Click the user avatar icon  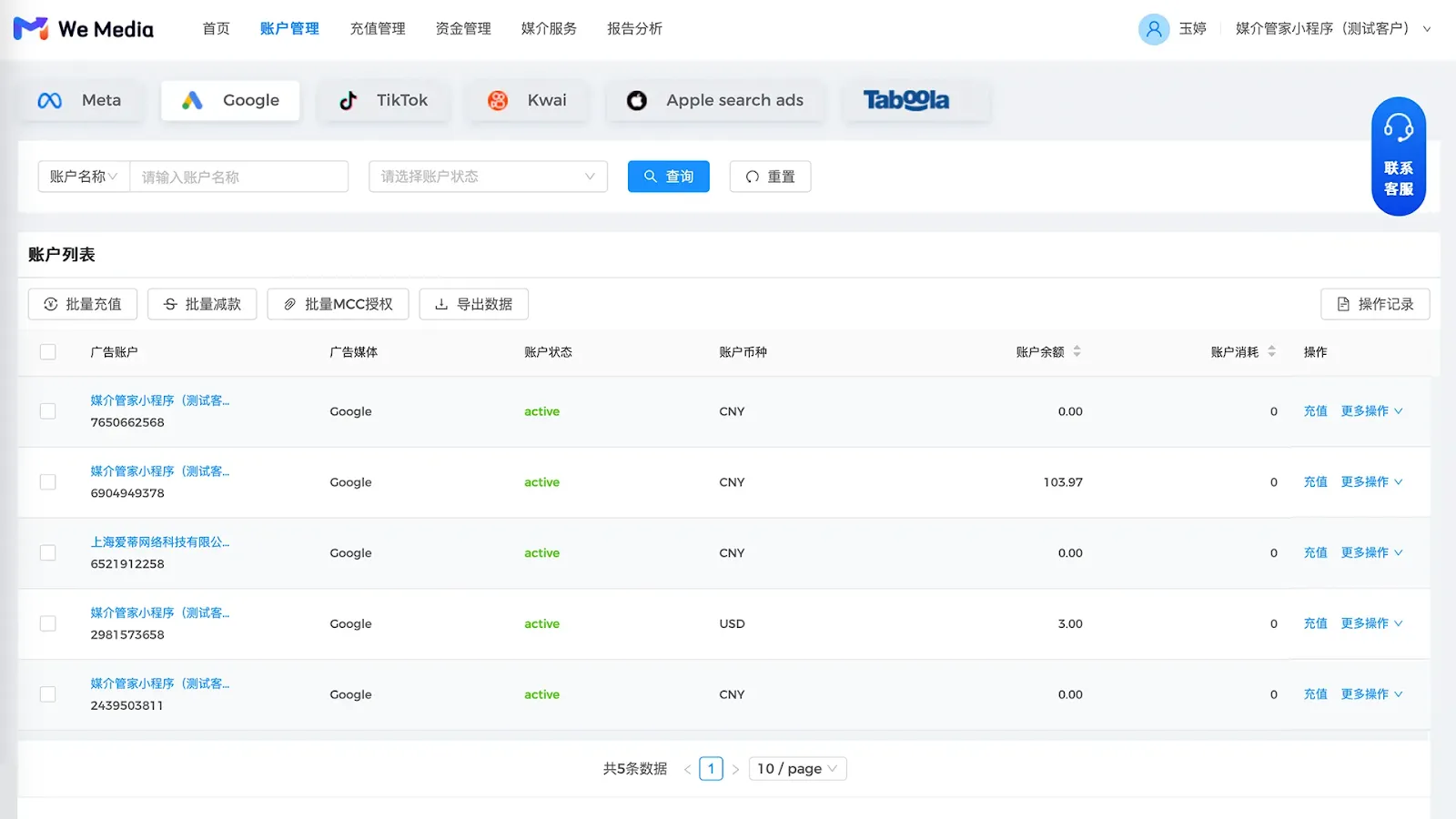pyautogui.click(x=1154, y=29)
